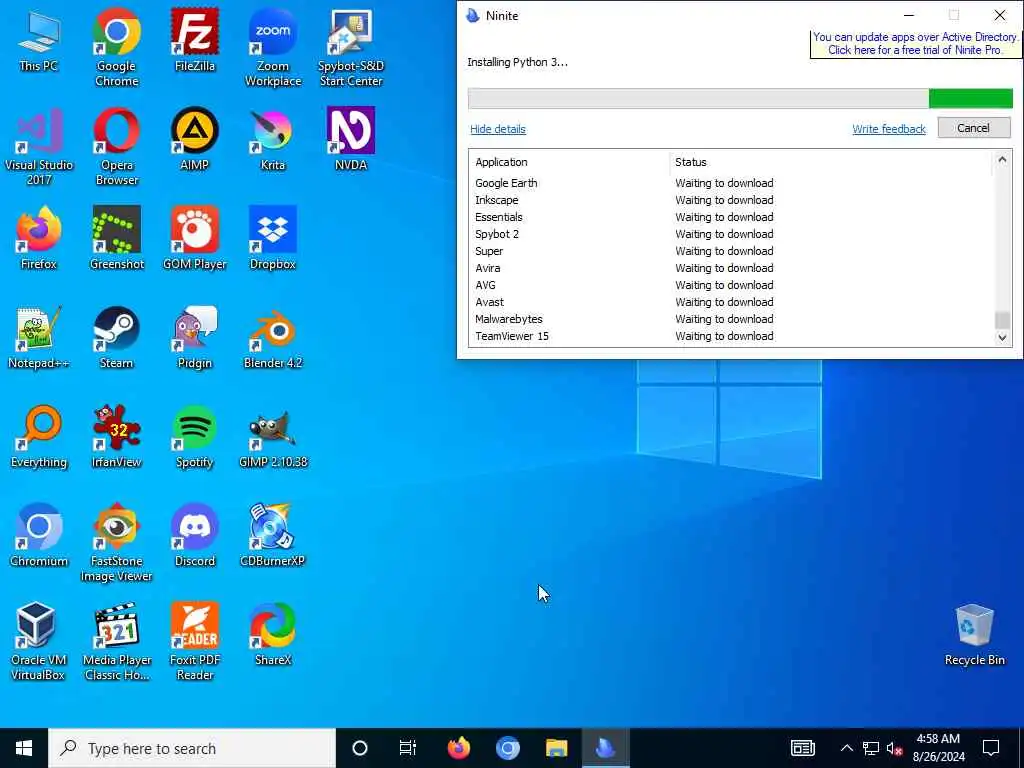Click the taskbar search box

[x=192, y=748]
